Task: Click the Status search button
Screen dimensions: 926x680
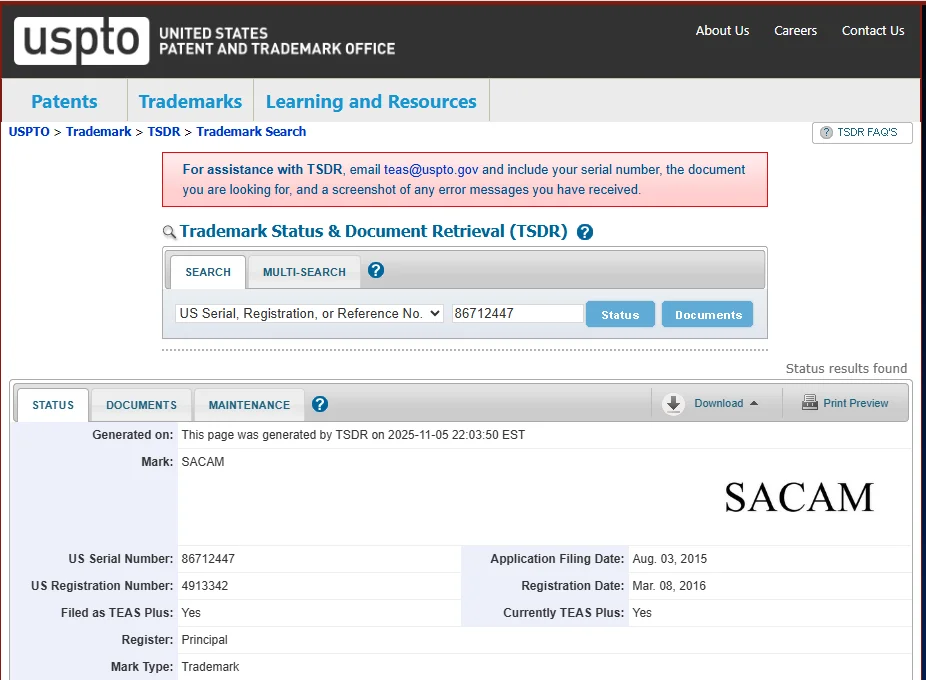Action: (620, 313)
